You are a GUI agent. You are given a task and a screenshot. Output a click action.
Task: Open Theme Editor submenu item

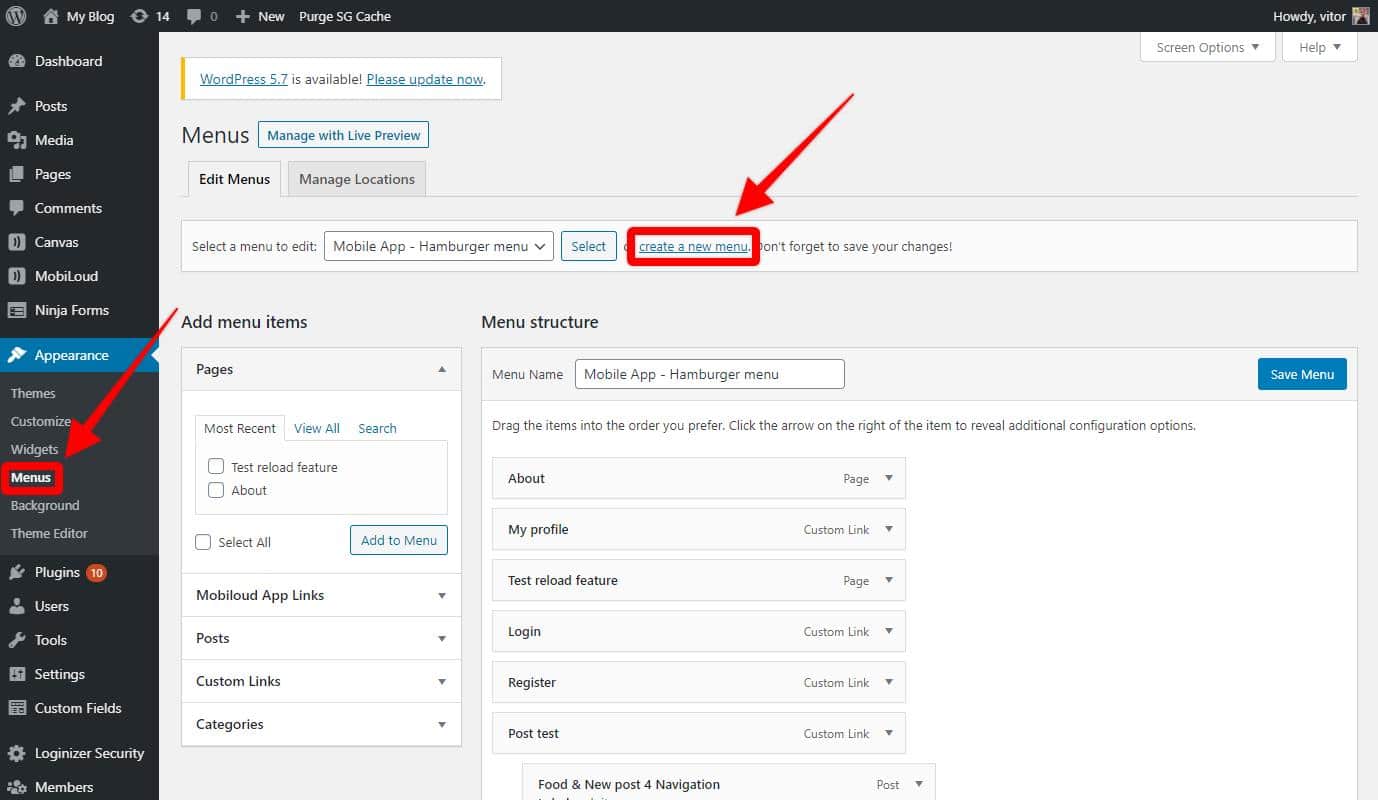coord(49,533)
